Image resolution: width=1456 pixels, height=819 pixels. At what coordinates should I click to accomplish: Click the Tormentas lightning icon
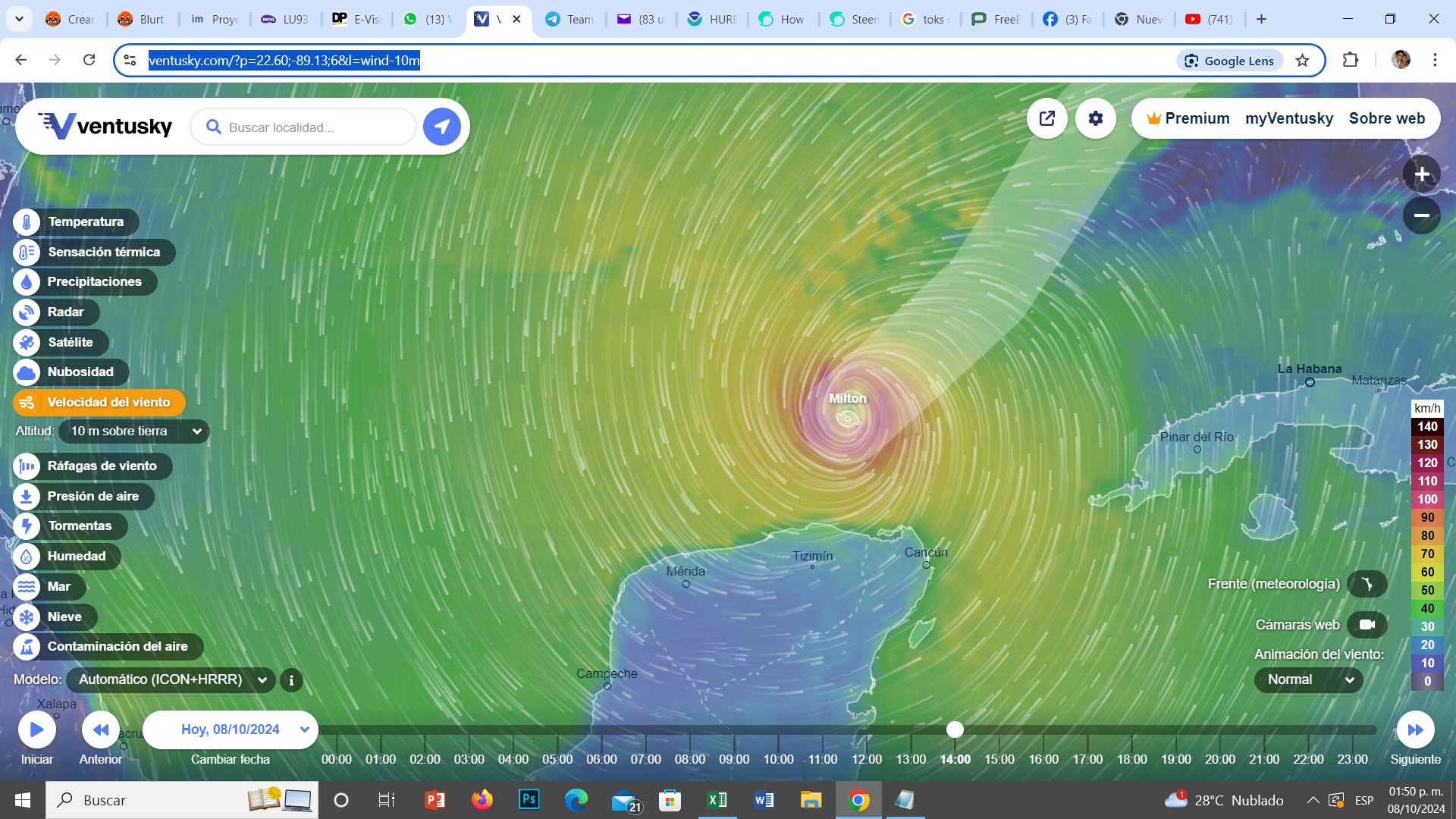pyautogui.click(x=27, y=526)
